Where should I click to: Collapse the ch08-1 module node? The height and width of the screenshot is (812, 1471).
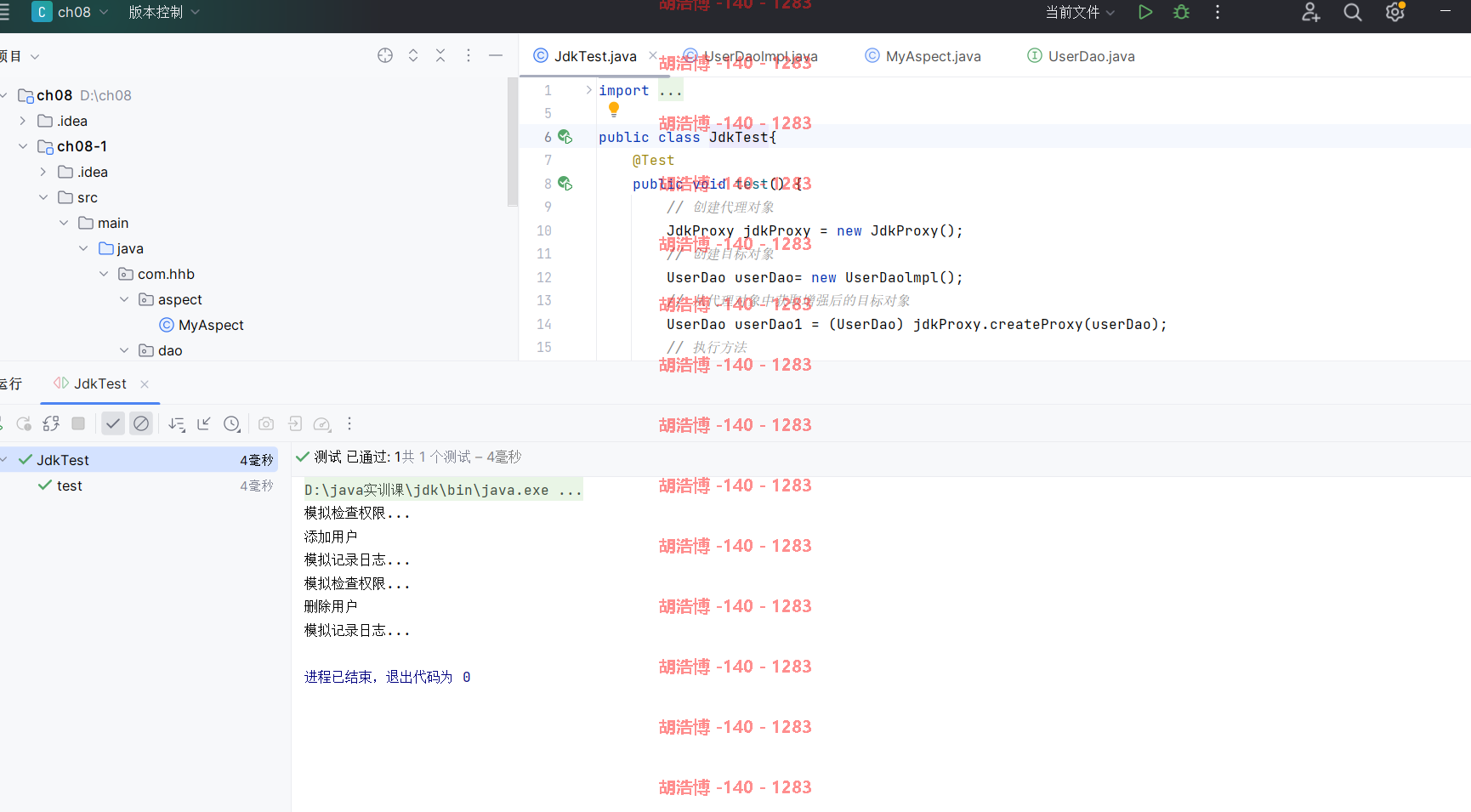point(23,146)
